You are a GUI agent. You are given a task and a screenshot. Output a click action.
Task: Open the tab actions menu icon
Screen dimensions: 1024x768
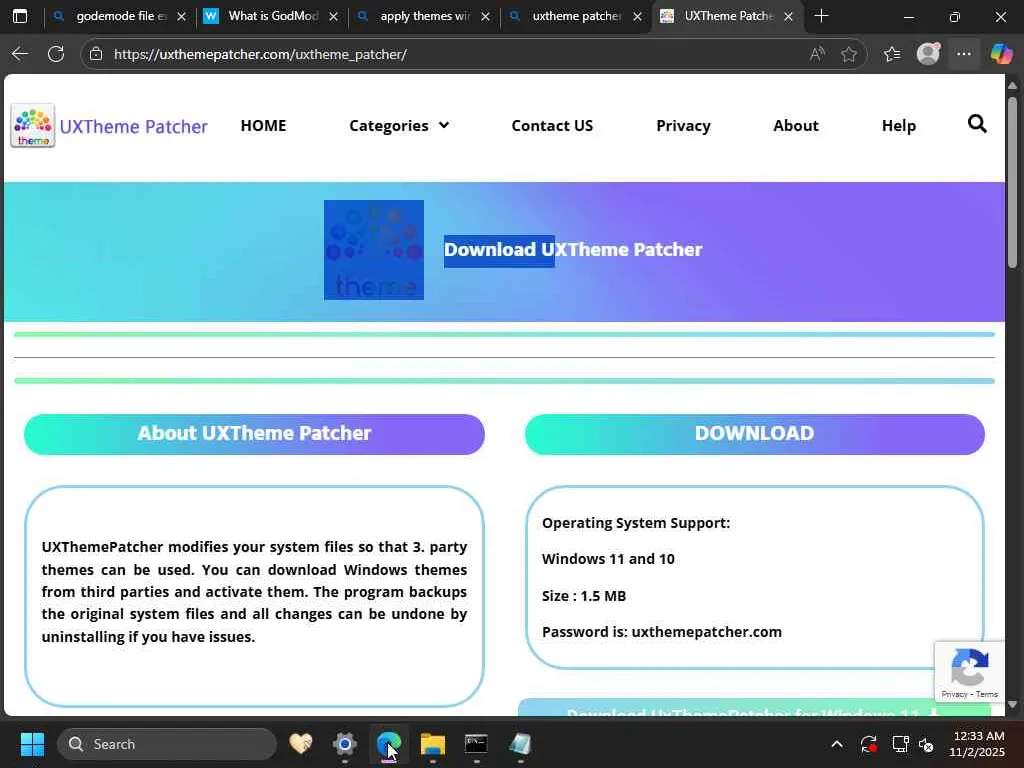[x=20, y=16]
